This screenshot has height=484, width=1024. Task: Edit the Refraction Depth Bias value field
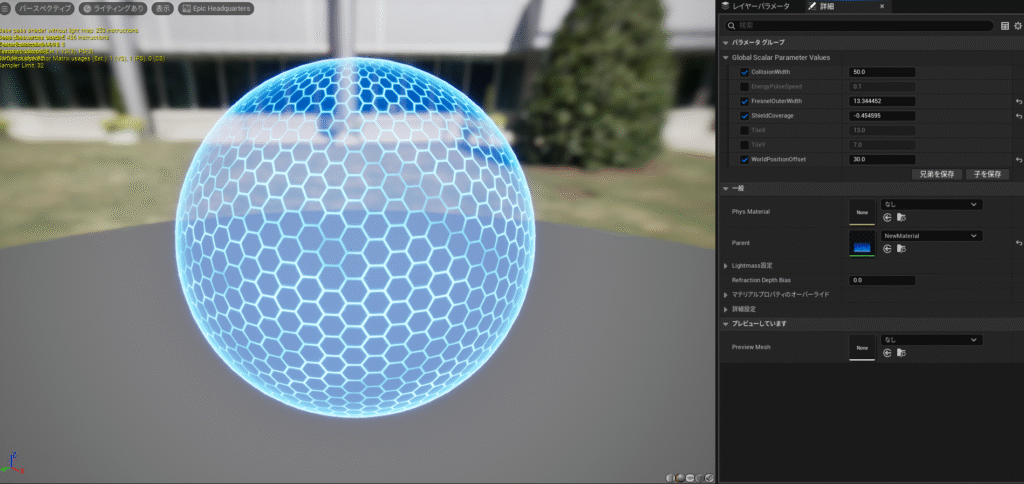coord(882,280)
